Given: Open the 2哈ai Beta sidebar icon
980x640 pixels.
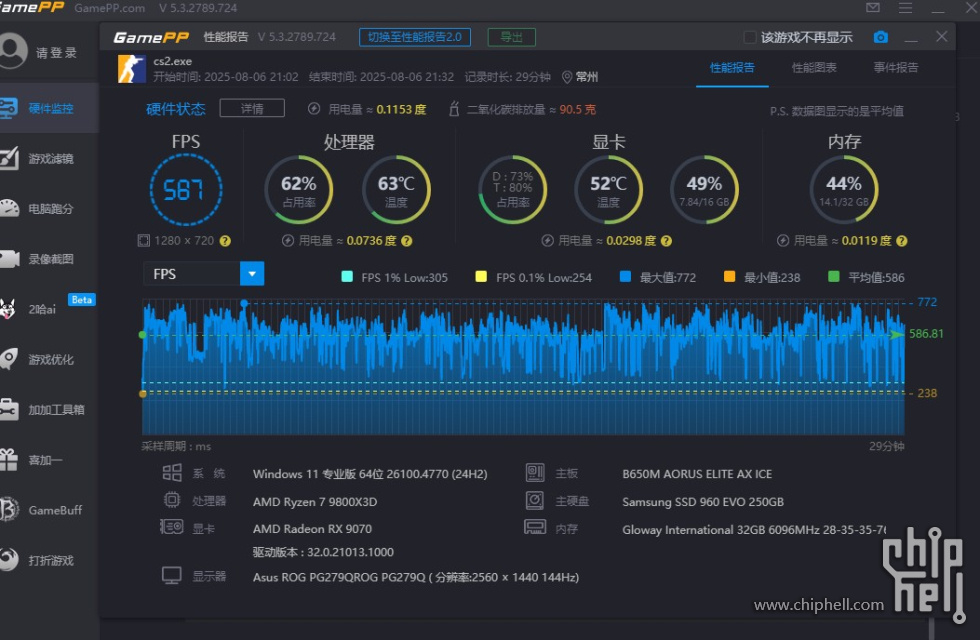Looking at the screenshot, I should coord(8,309).
